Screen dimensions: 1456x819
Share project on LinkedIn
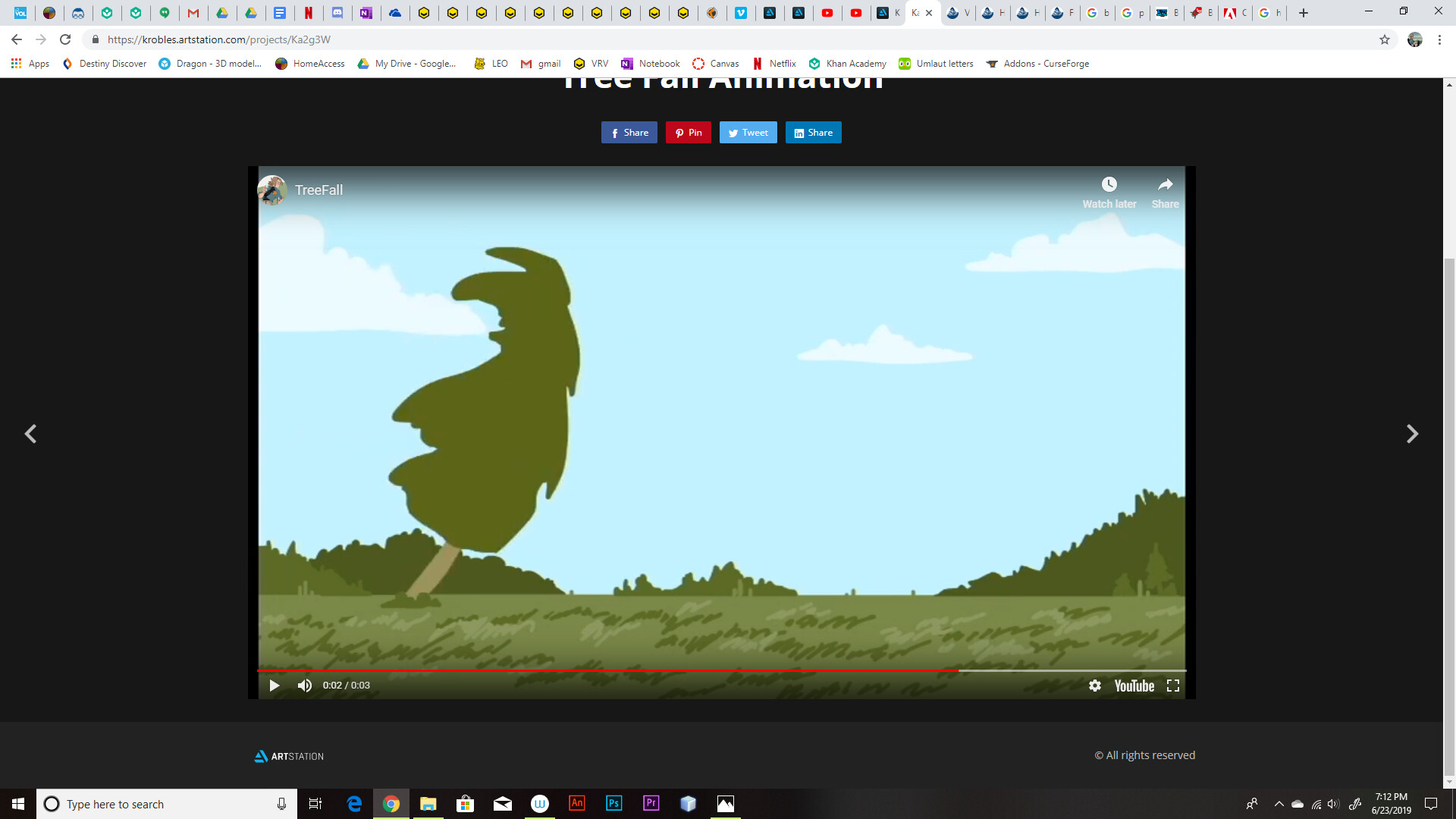pyautogui.click(x=813, y=133)
